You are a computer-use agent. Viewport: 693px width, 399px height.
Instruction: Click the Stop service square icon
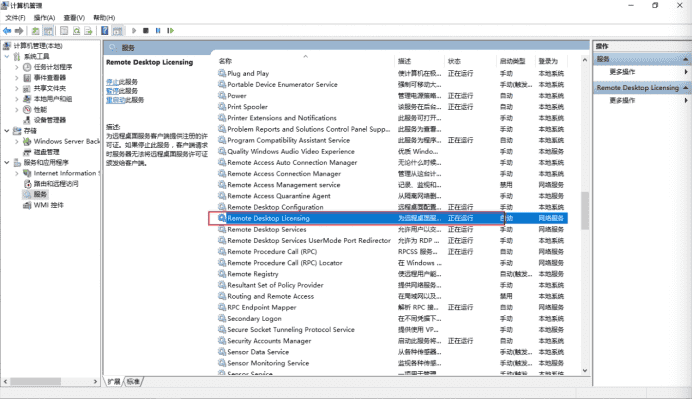click(146, 30)
